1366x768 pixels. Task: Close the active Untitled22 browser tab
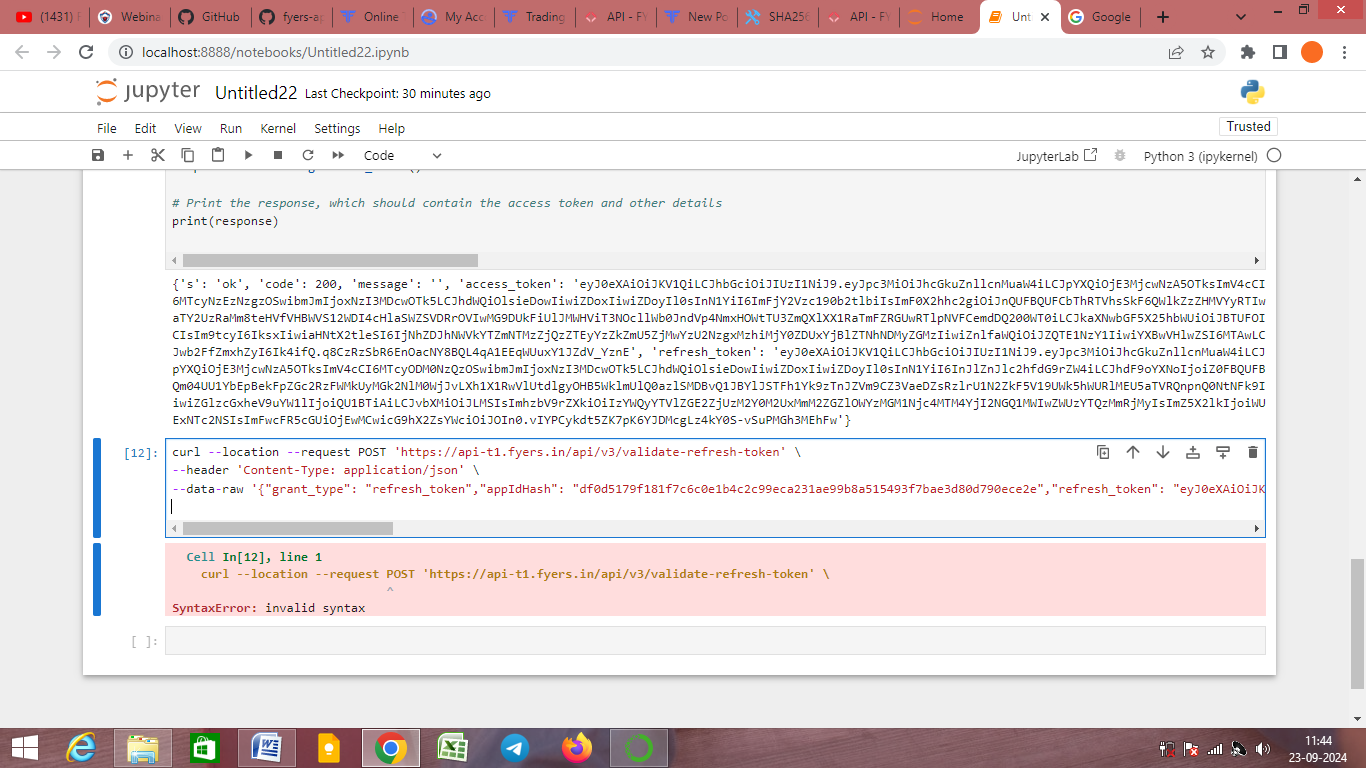point(1045,17)
